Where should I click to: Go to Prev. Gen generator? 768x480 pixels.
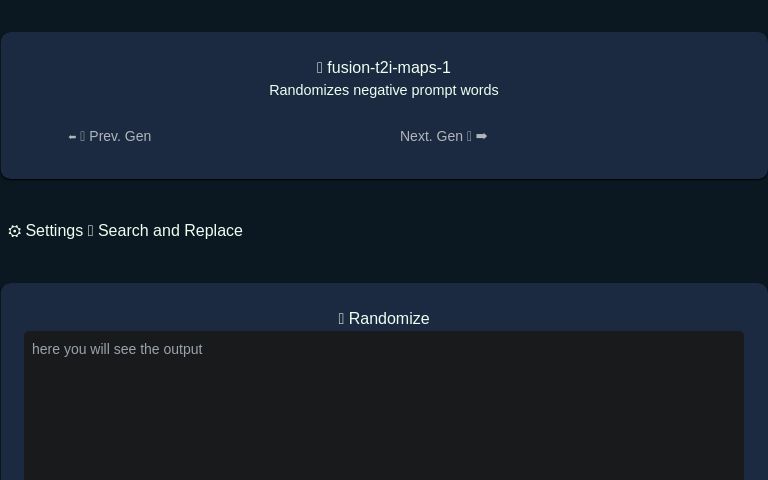point(119,136)
